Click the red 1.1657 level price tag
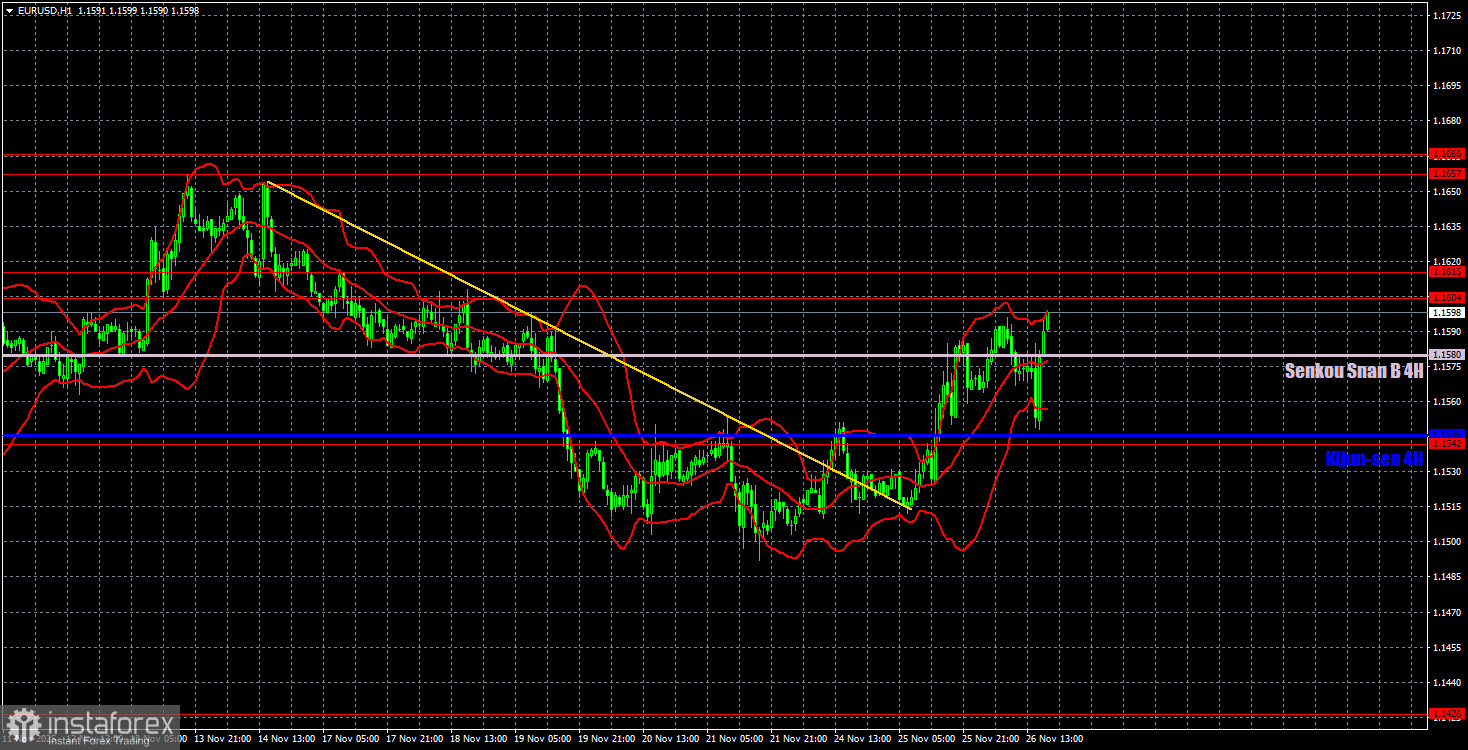1468x750 pixels. [1447, 173]
